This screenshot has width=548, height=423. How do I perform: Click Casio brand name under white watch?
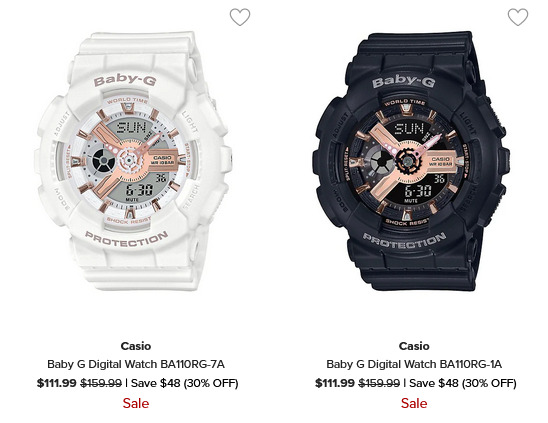click(x=136, y=346)
